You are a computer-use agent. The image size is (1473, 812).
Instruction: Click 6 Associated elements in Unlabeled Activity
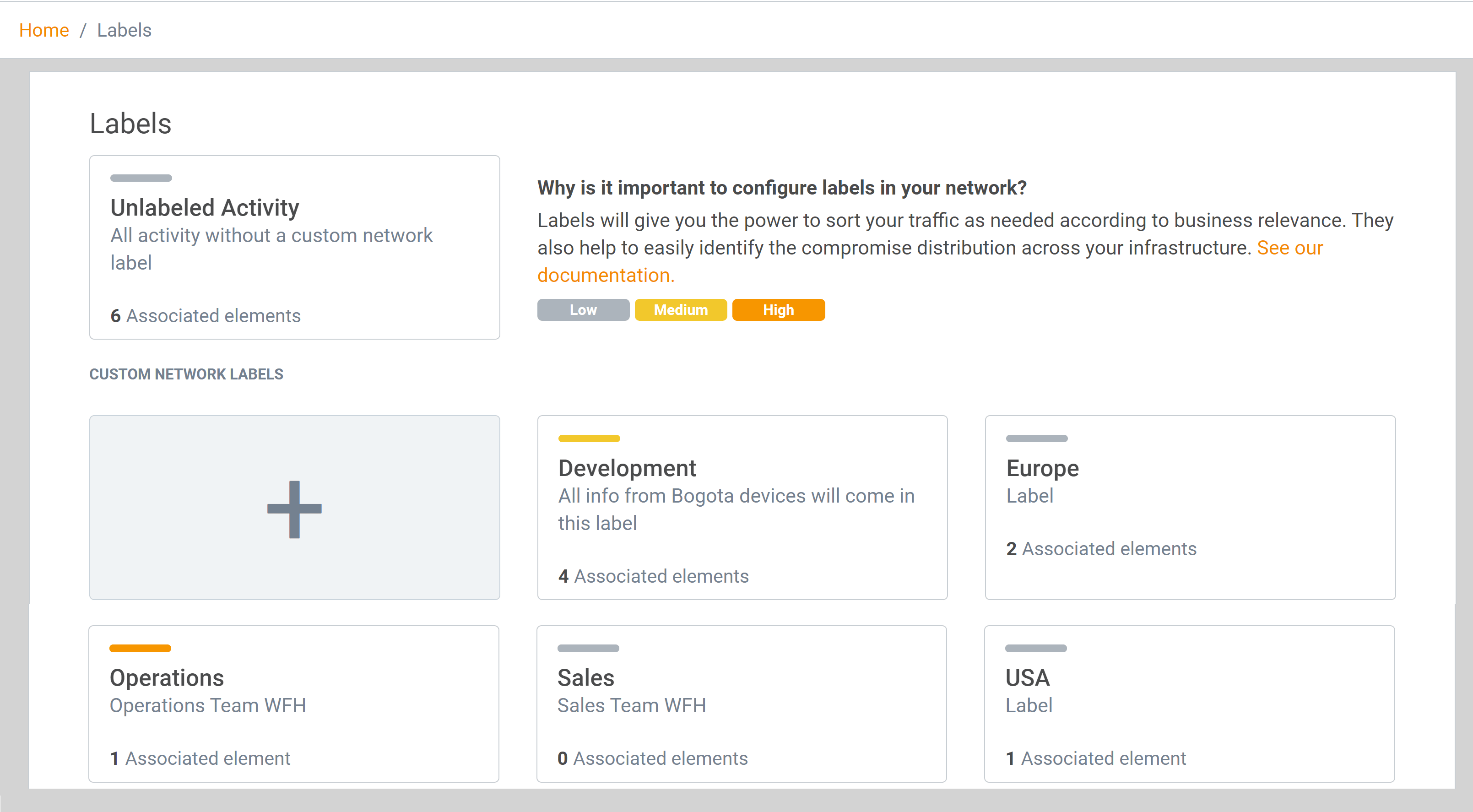pos(205,316)
